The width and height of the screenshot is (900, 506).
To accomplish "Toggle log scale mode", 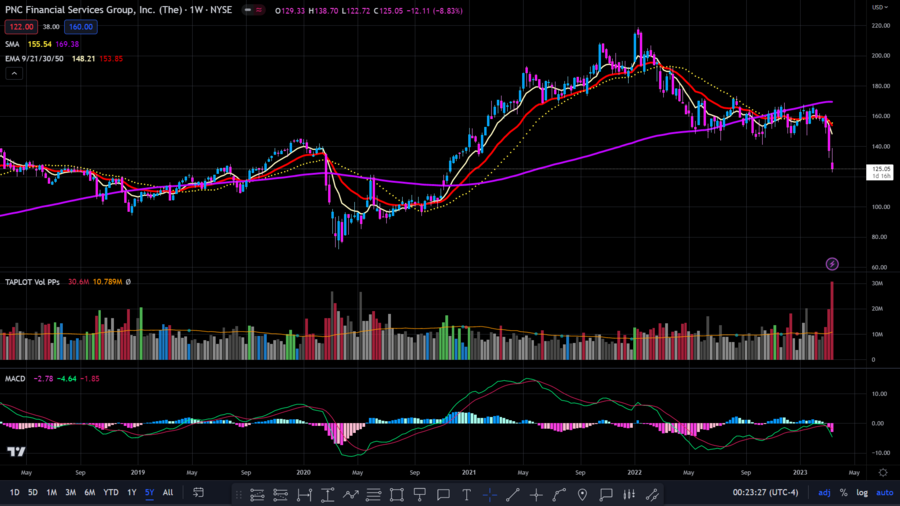I will point(862,492).
